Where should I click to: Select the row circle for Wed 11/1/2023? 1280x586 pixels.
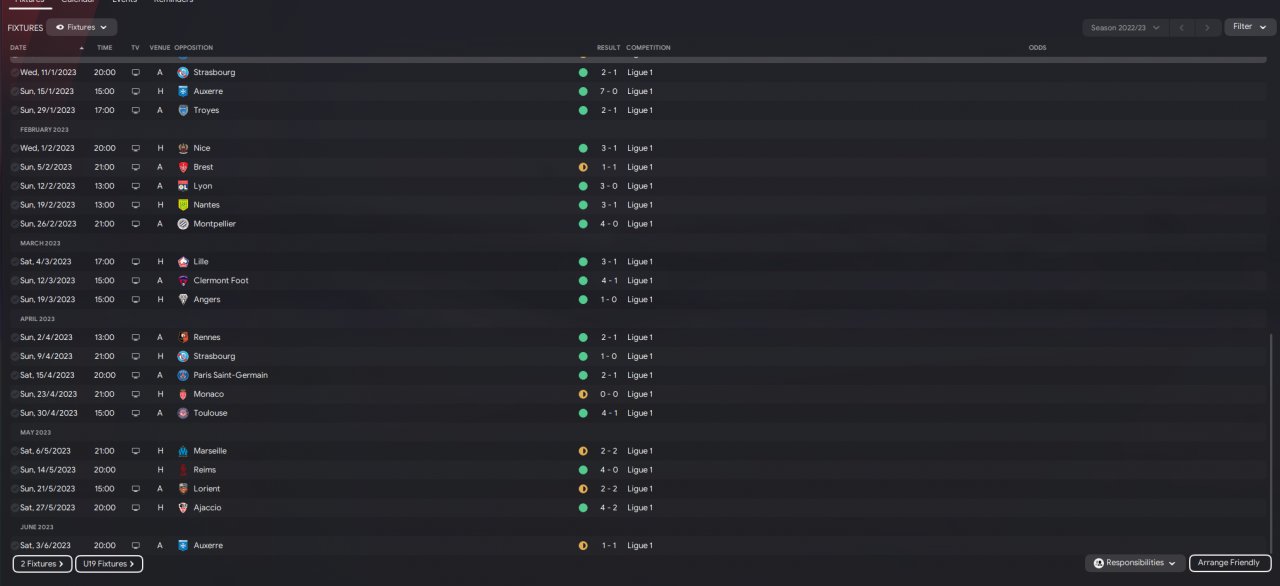(x=14, y=73)
